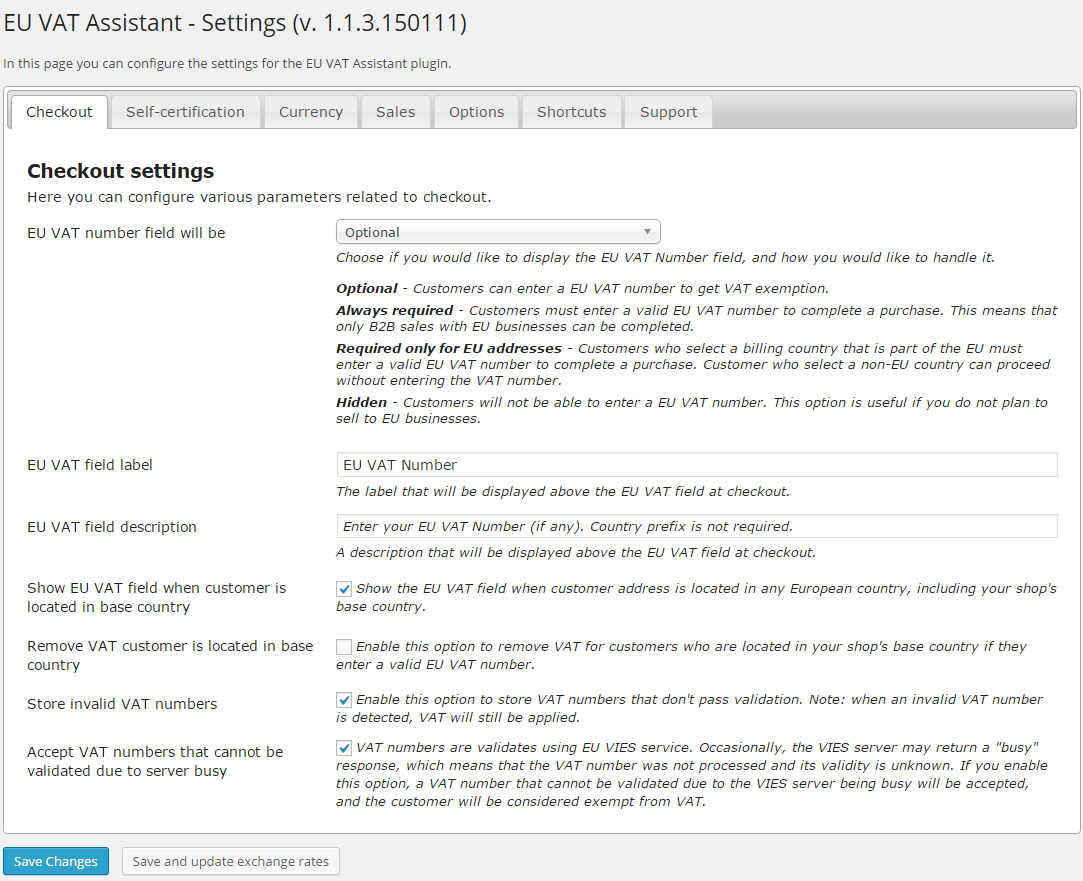
Task: Click Save and update exchange rates
Action: point(231,861)
